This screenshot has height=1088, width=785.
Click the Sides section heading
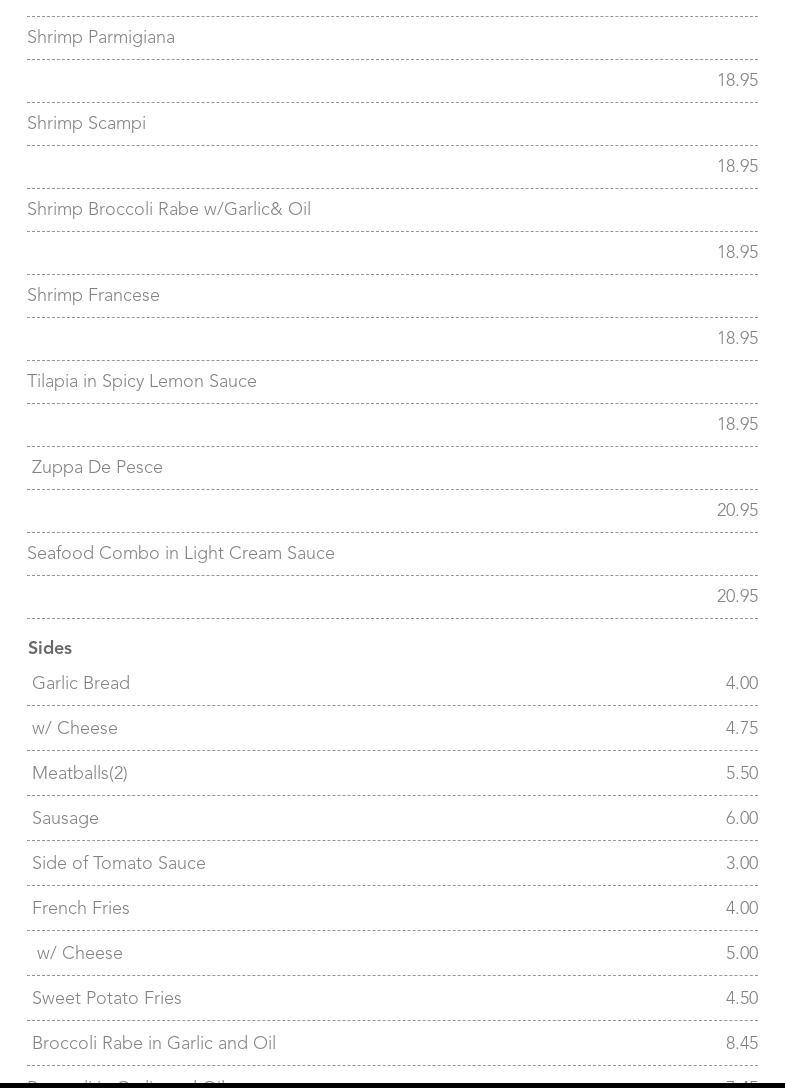50,648
